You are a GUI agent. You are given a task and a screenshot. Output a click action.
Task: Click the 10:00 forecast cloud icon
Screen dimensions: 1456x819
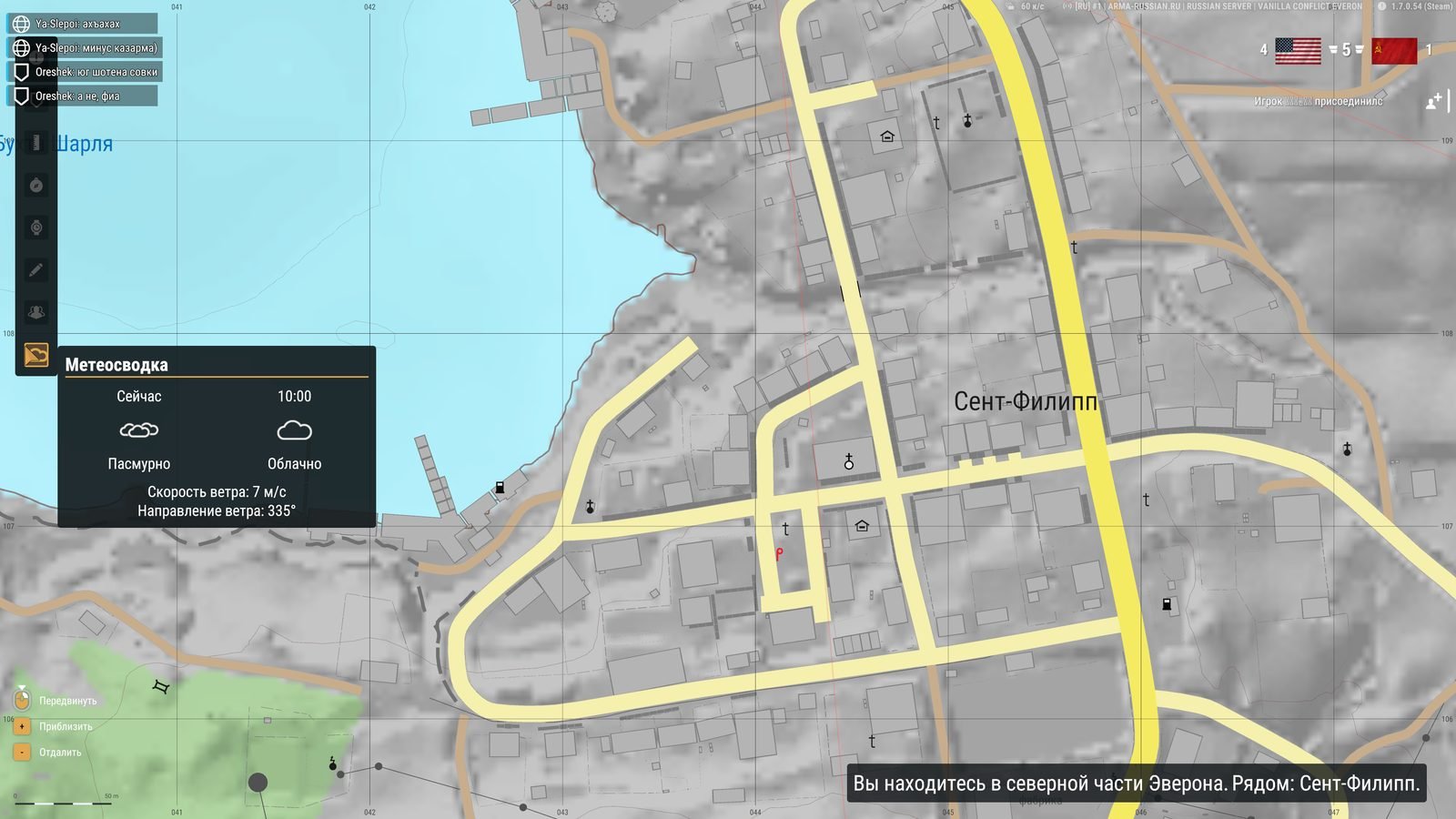(294, 430)
